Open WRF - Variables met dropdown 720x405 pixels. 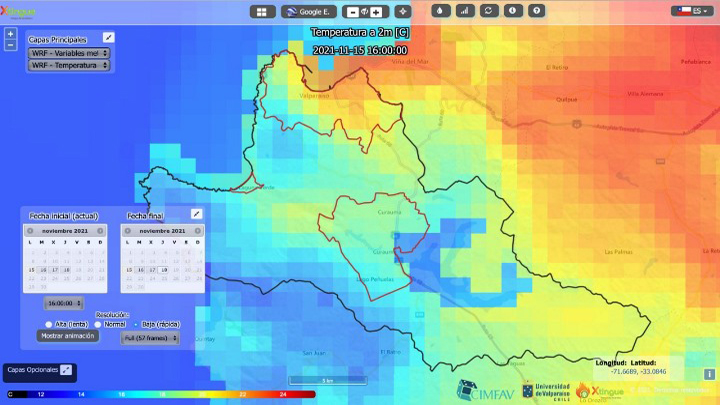coord(69,53)
